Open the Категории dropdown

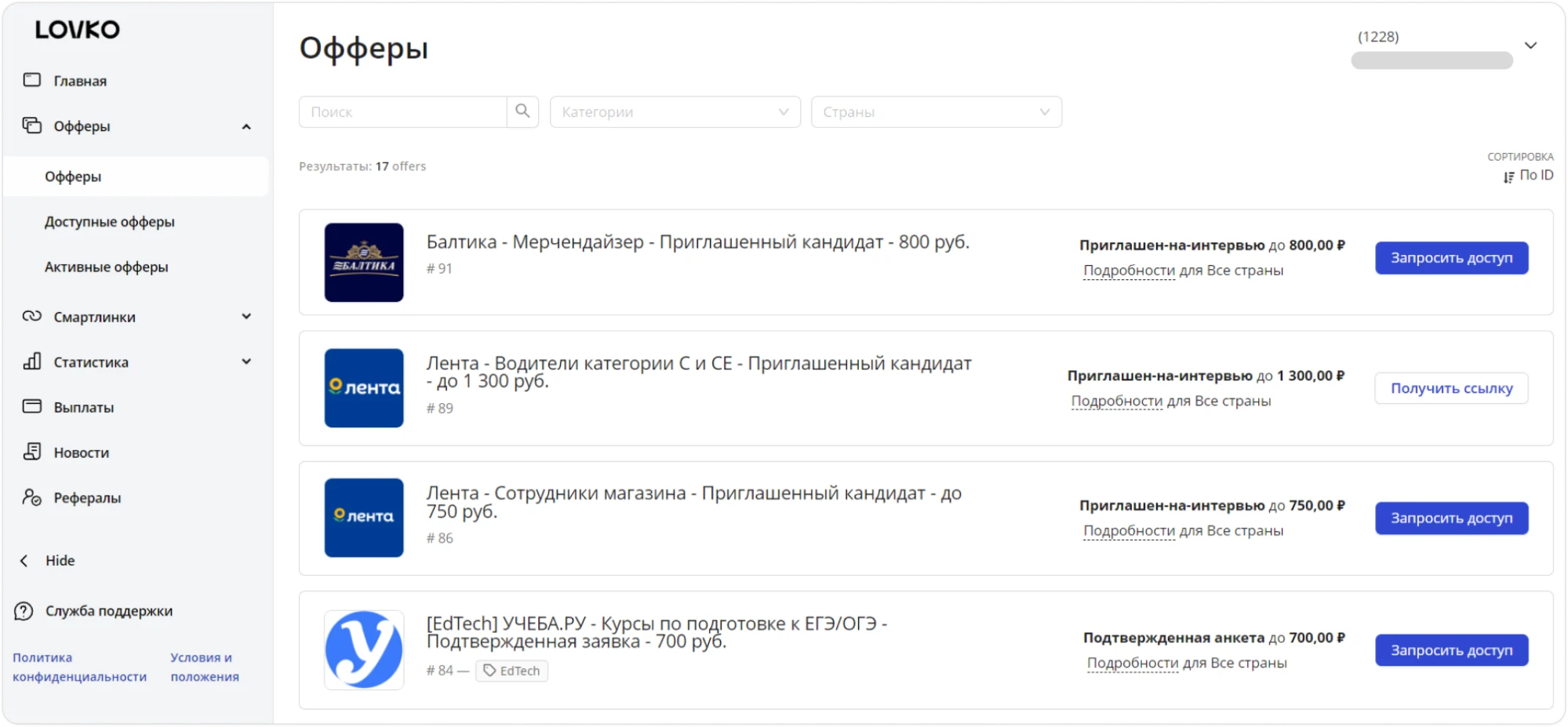click(x=675, y=111)
